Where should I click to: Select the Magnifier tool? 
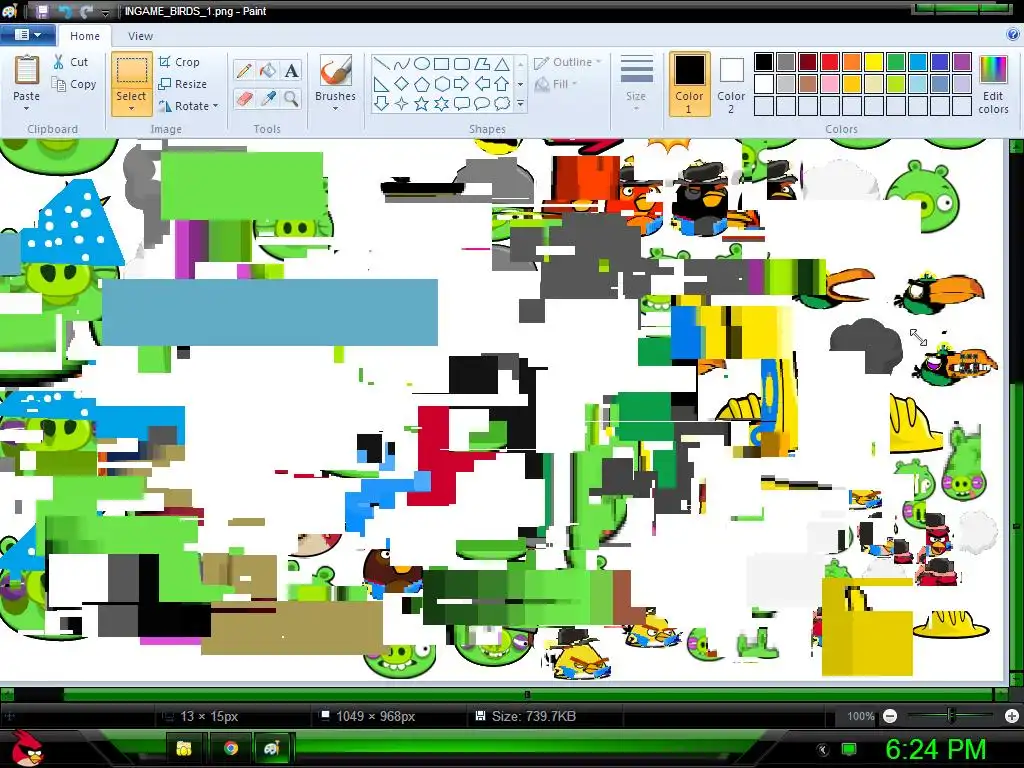291,99
